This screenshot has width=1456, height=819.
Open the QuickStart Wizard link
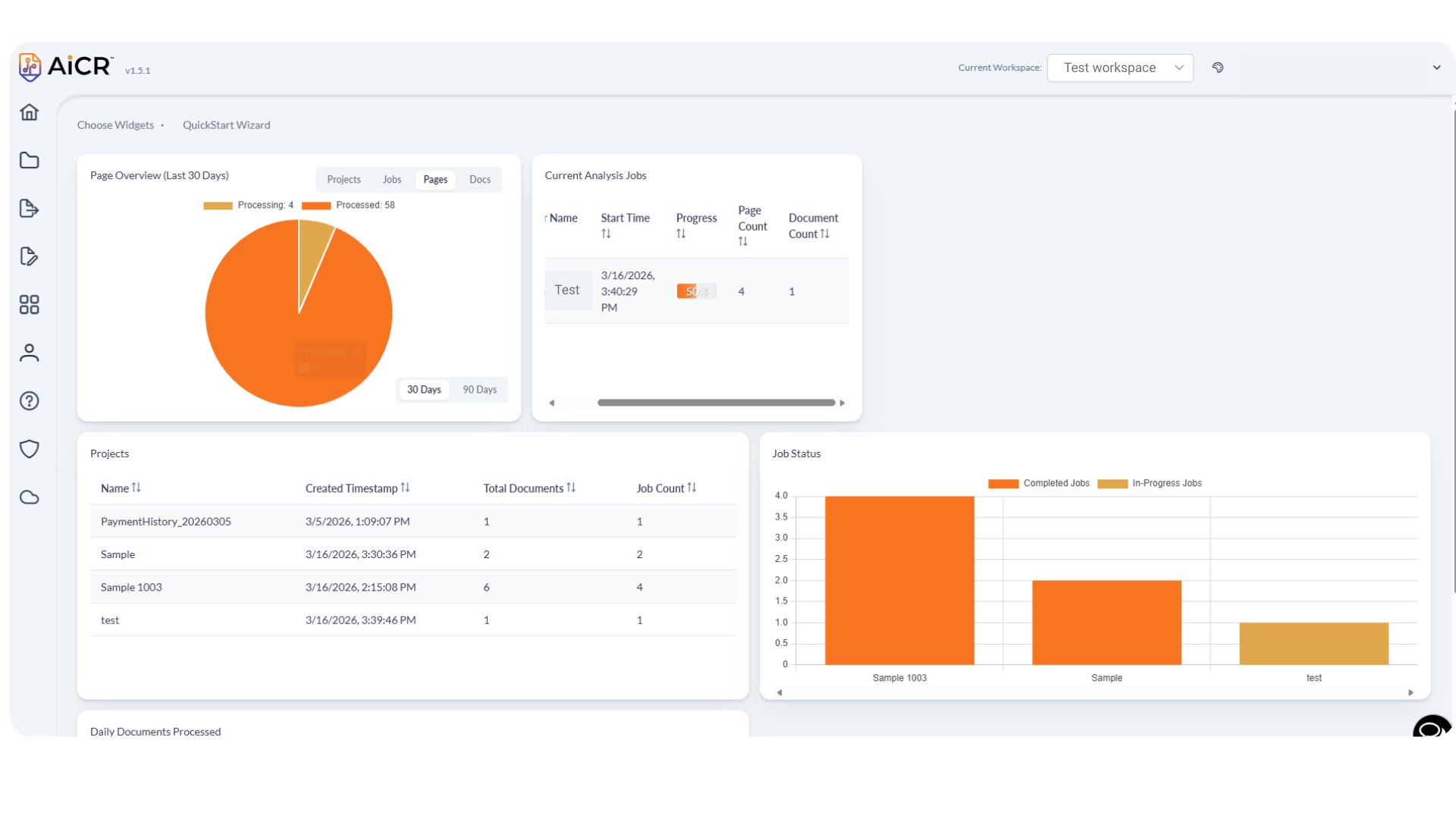click(226, 125)
